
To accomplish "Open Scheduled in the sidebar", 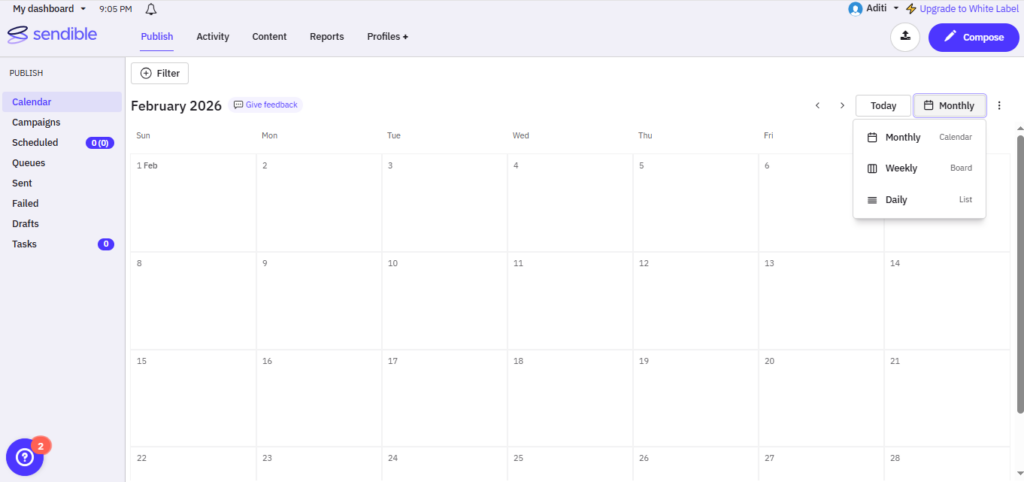I will 35,142.
